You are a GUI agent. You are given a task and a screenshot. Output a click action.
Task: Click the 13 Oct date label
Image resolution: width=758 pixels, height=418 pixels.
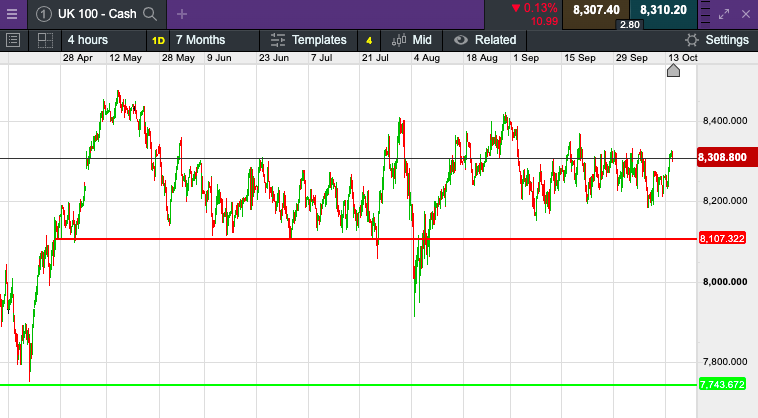683,58
